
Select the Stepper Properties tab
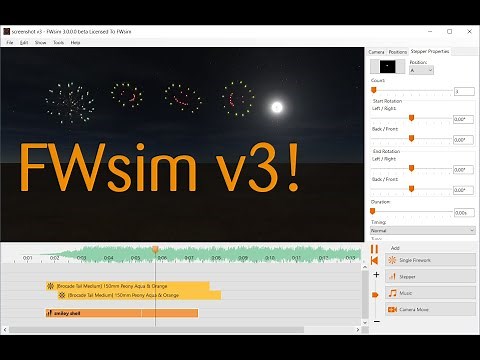[430, 51]
